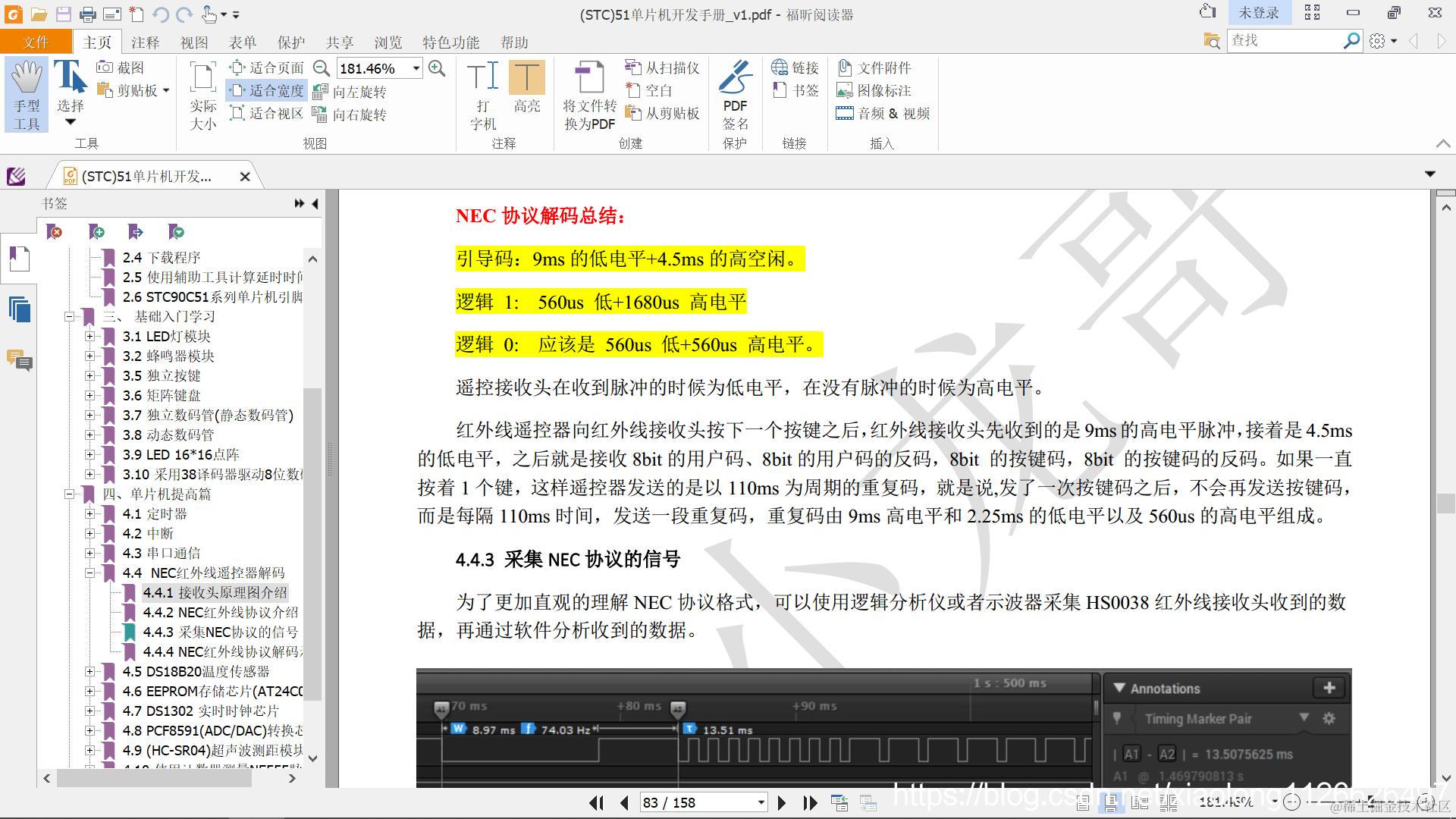Screen dimensions: 1456x819
Task: Open the 文件 (File) menu
Action: (x=36, y=42)
